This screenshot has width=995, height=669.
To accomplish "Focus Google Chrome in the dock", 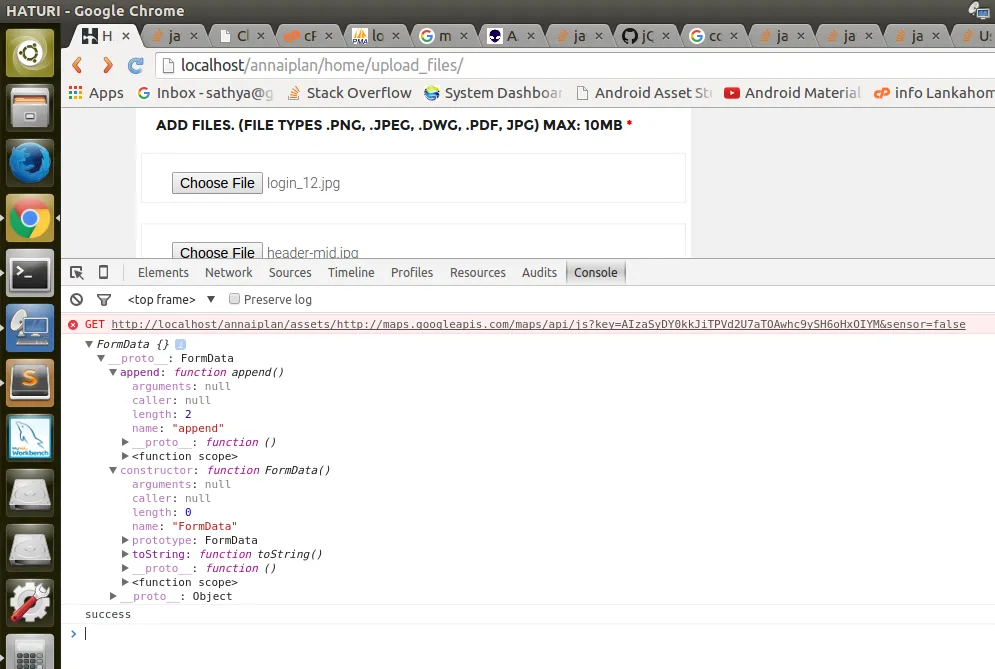I will [x=30, y=218].
